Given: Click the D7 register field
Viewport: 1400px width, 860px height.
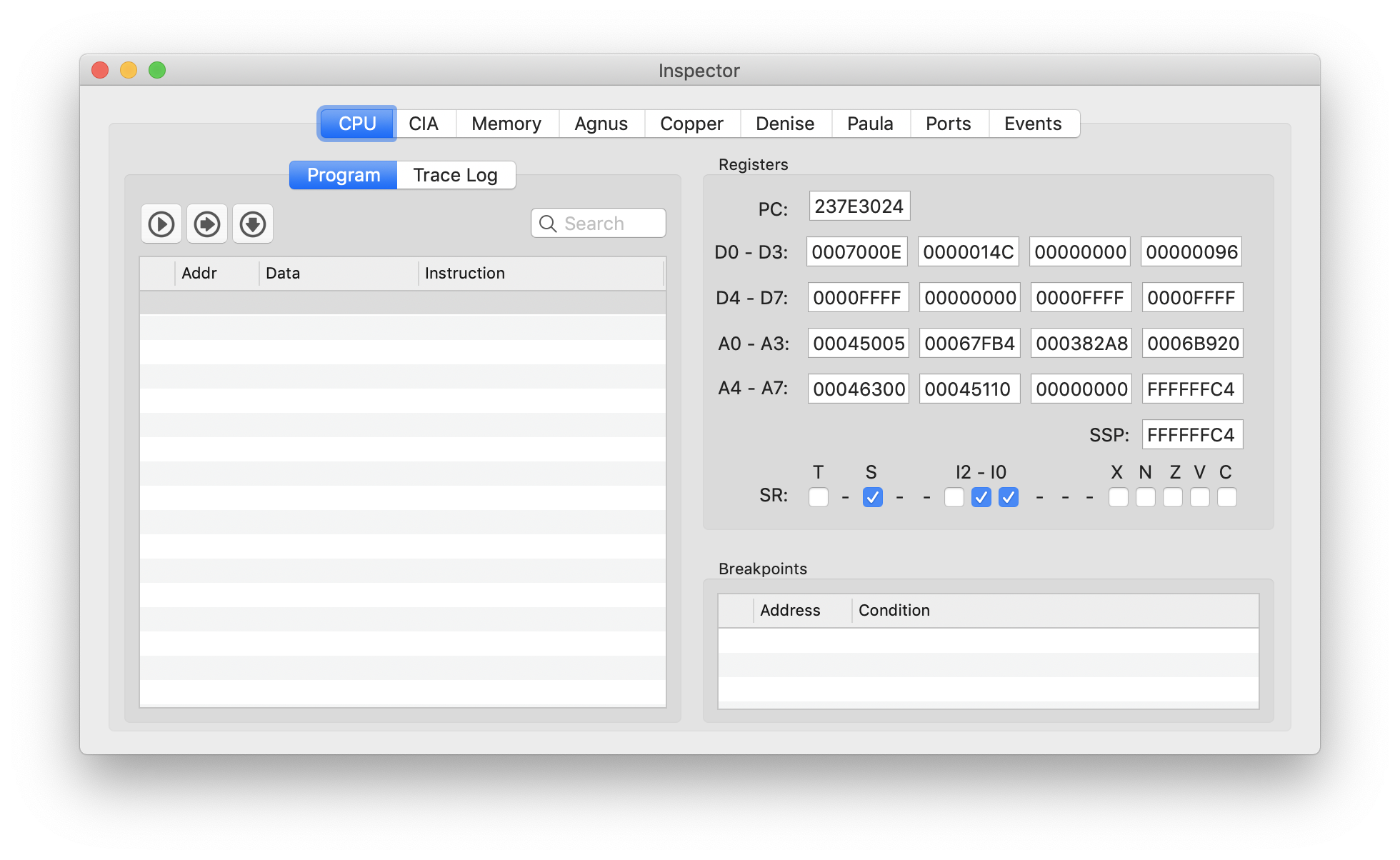Looking at the screenshot, I should tap(1193, 297).
